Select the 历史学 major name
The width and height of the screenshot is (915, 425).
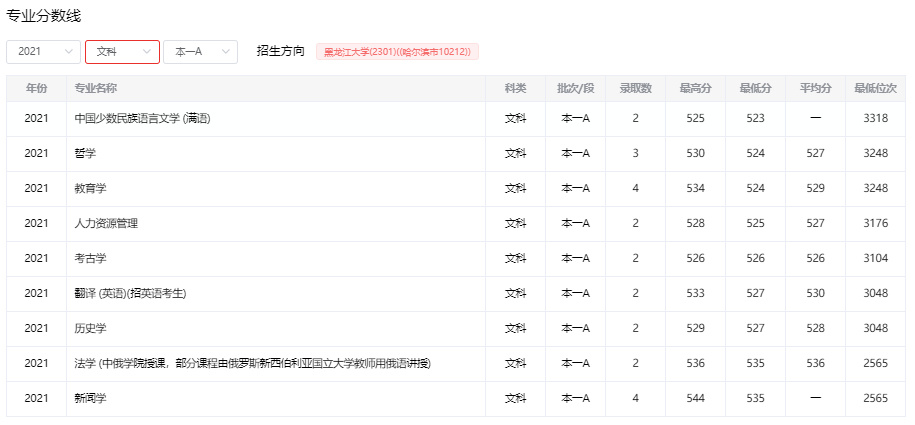[x=91, y=329]
